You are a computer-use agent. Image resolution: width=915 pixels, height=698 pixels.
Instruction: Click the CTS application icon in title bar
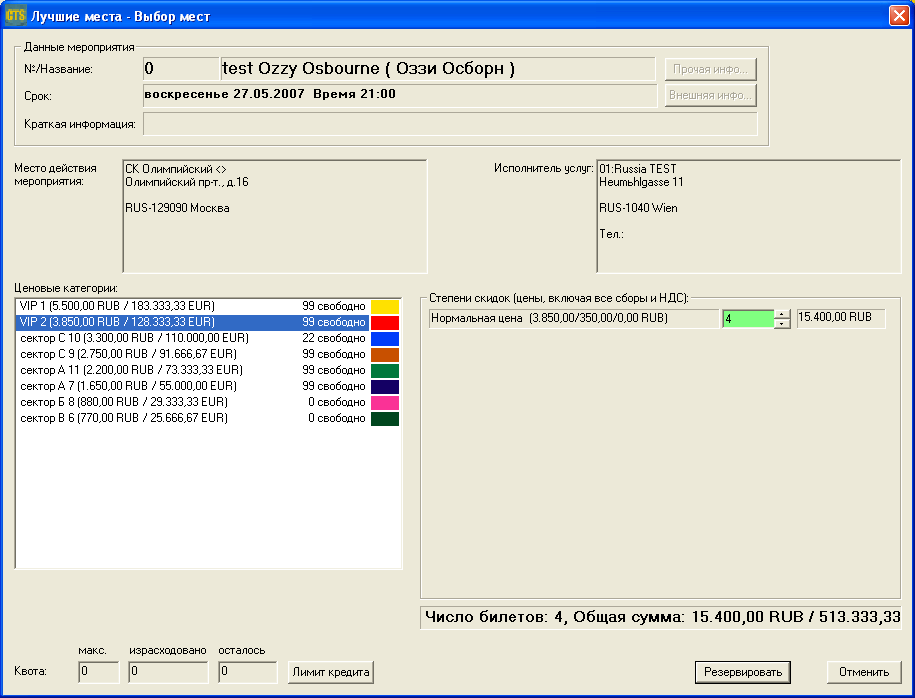point(15,15)
